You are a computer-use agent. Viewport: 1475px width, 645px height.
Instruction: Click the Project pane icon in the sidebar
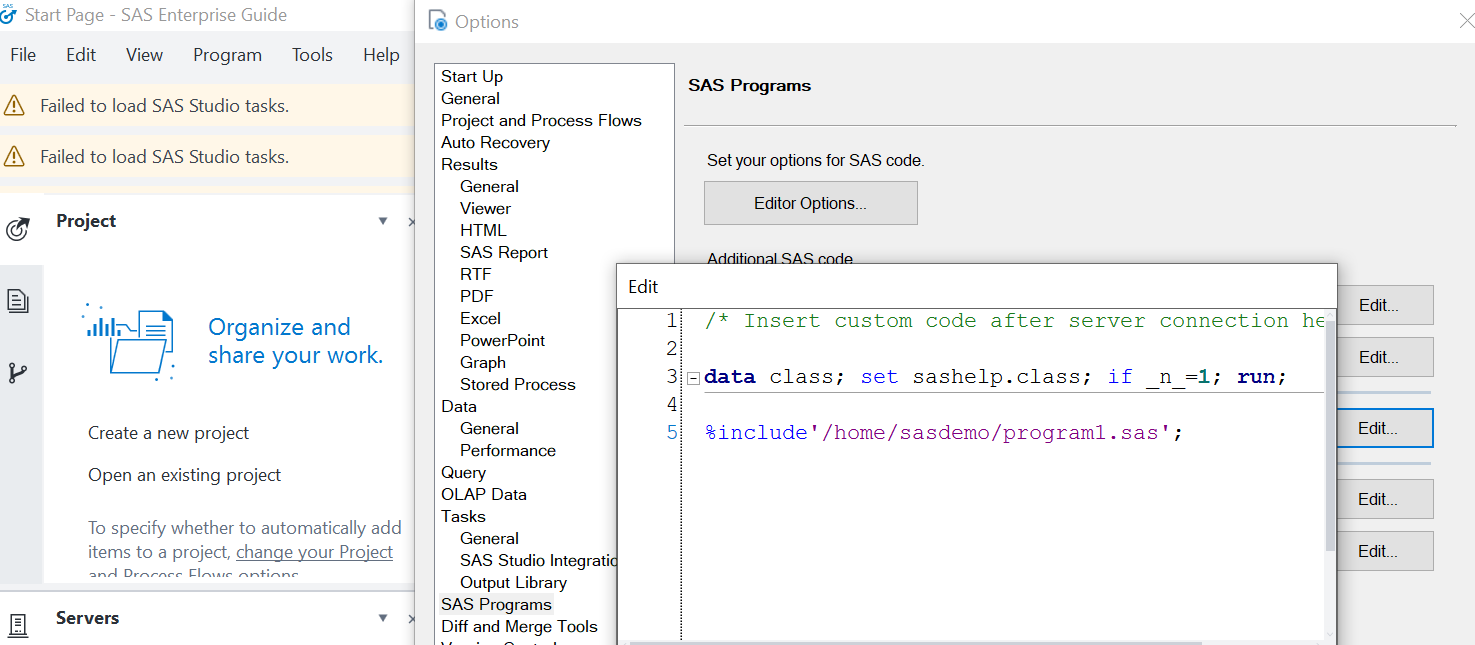(x=17, y=230)
